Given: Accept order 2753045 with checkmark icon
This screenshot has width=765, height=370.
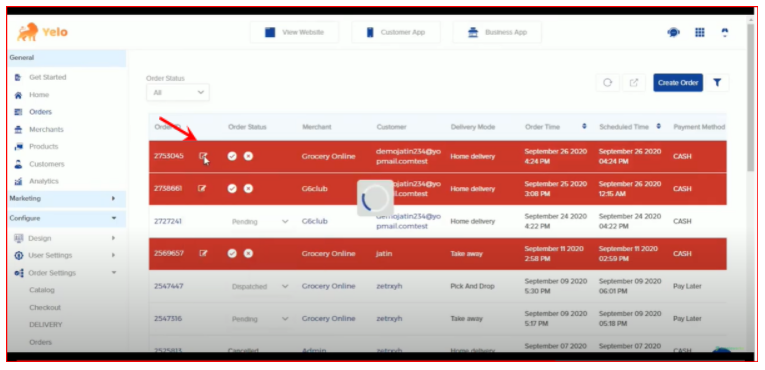Looking at the screenshot, I should coord(232,156).
